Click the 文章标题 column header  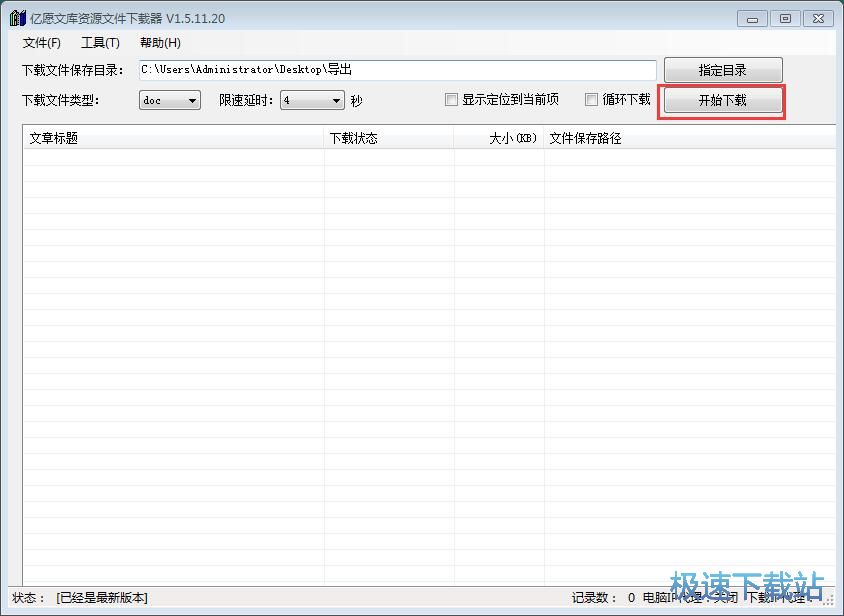173,138
